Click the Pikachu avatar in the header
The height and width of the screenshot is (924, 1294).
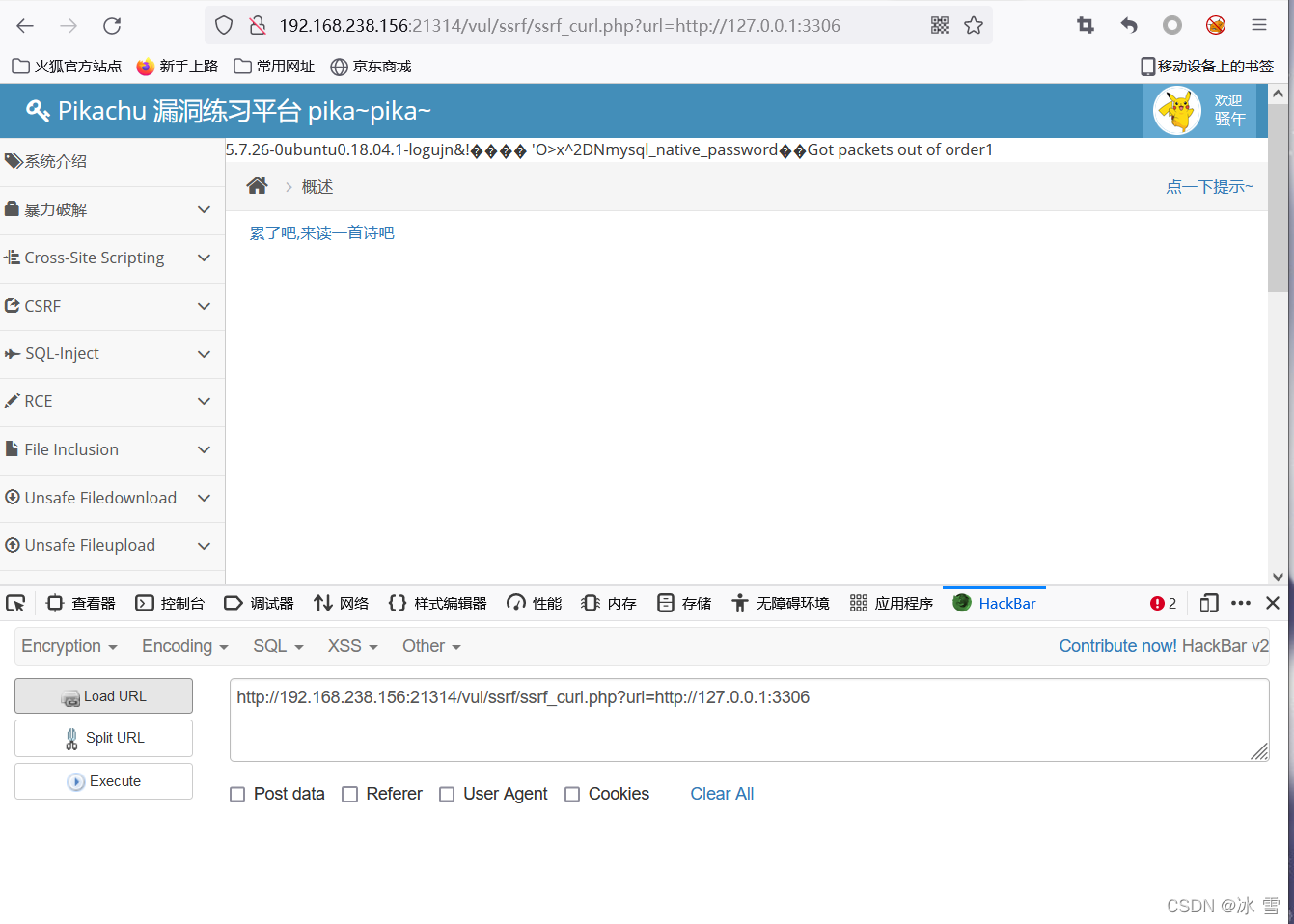coord(1177,111)
